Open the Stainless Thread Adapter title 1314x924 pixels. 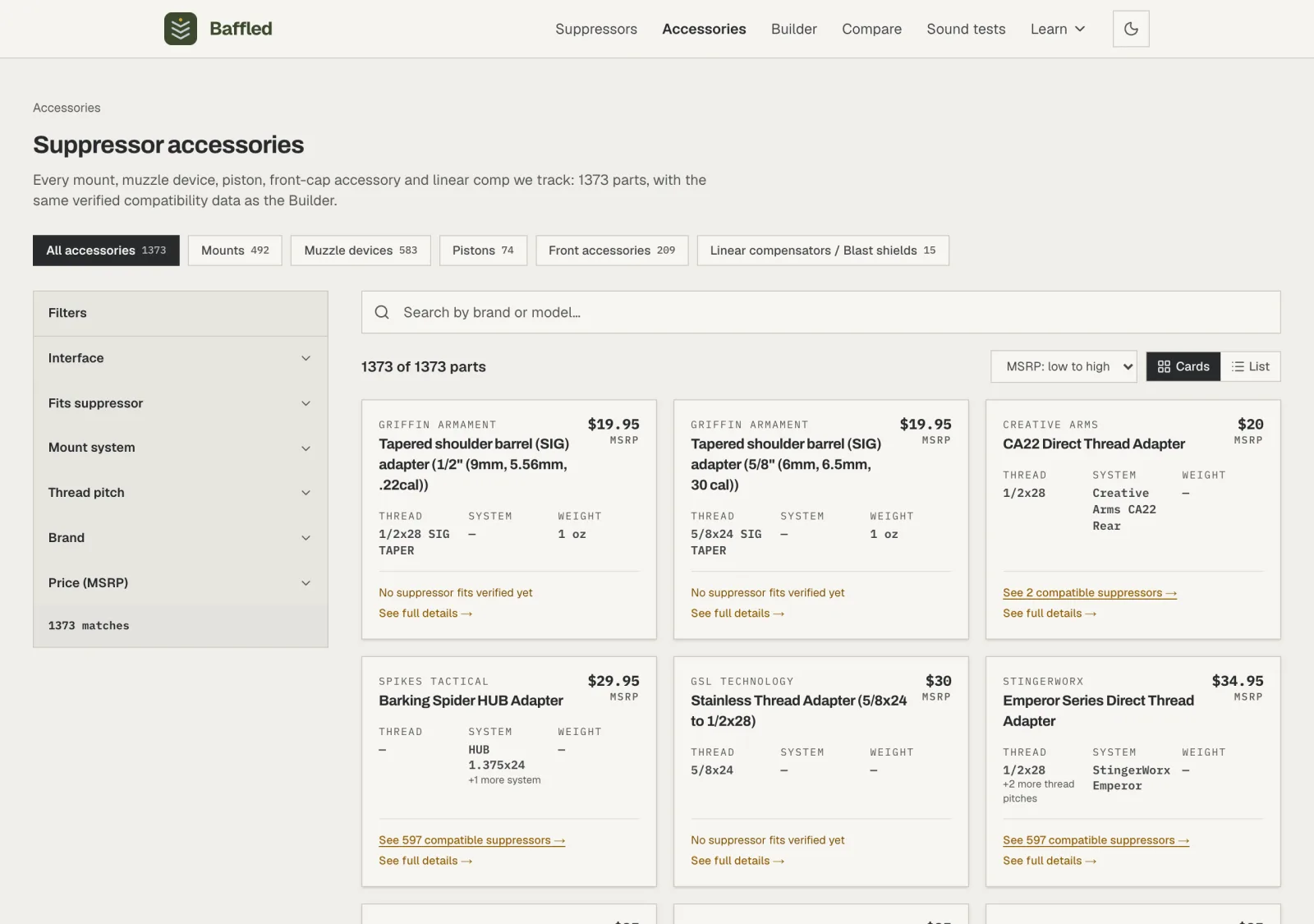(x=799, y=710)
